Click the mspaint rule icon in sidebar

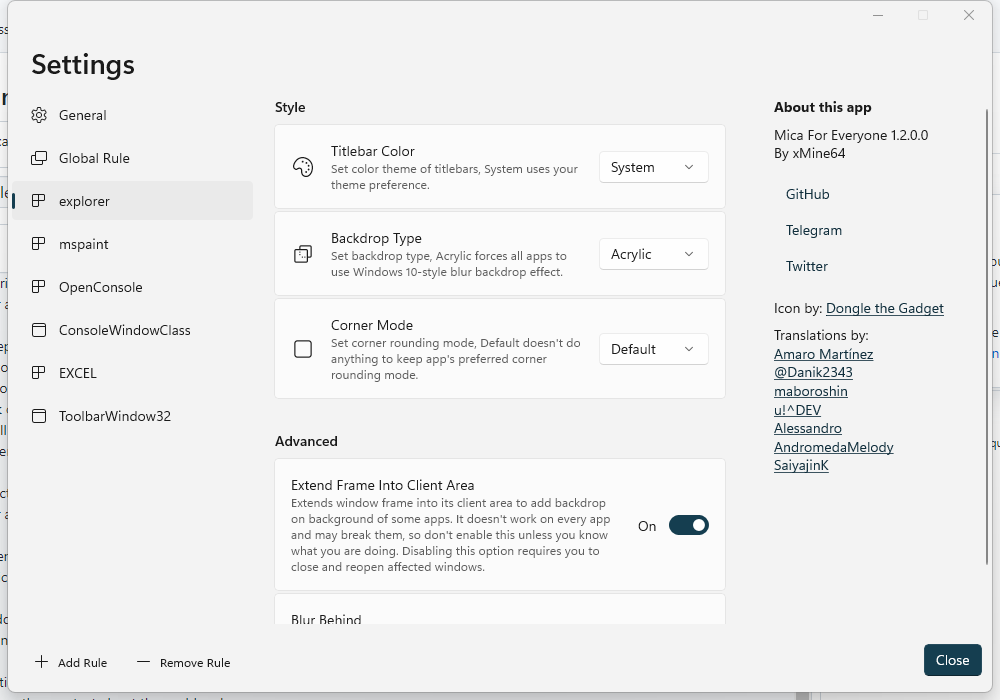point(39,244)
